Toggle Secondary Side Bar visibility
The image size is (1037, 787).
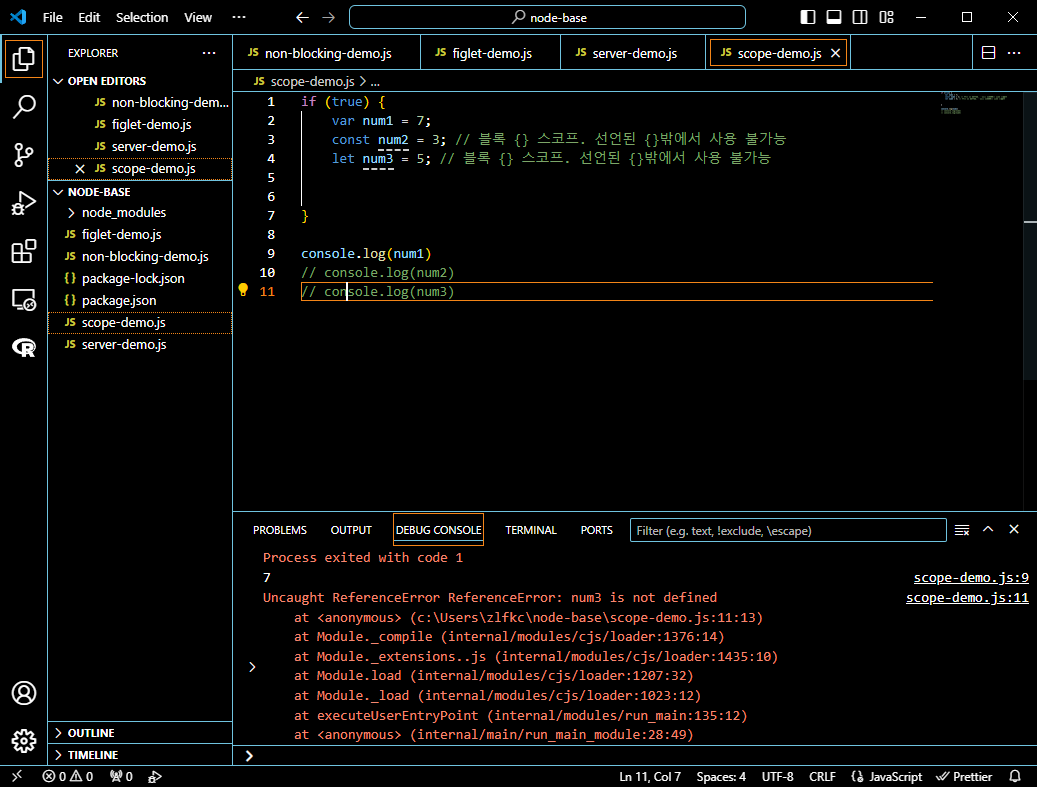pyautogui.click(x=860, y=17)
